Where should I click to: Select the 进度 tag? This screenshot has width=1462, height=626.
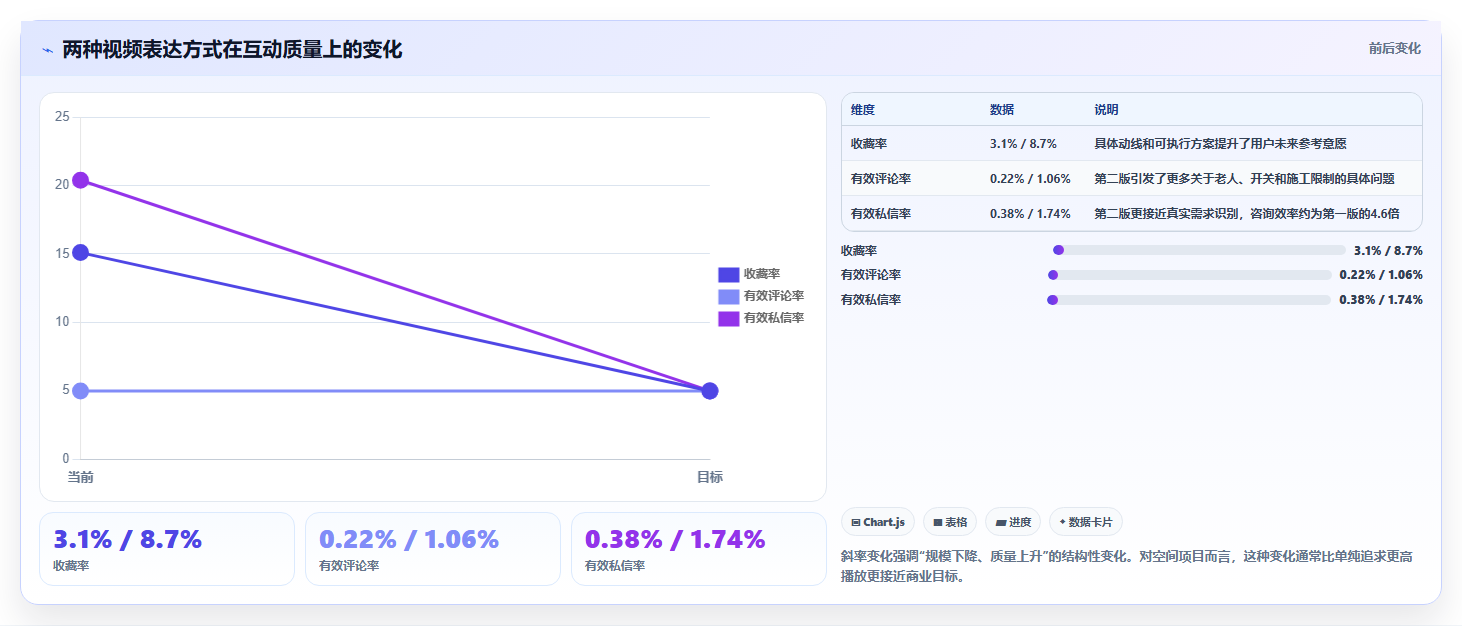(1013, 522)
